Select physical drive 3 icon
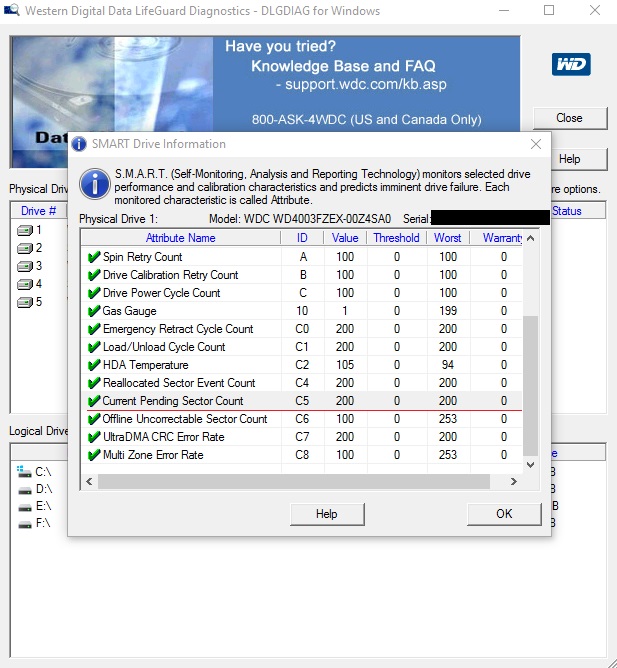Viewport: 617px width, 668px height. [25, 266]
